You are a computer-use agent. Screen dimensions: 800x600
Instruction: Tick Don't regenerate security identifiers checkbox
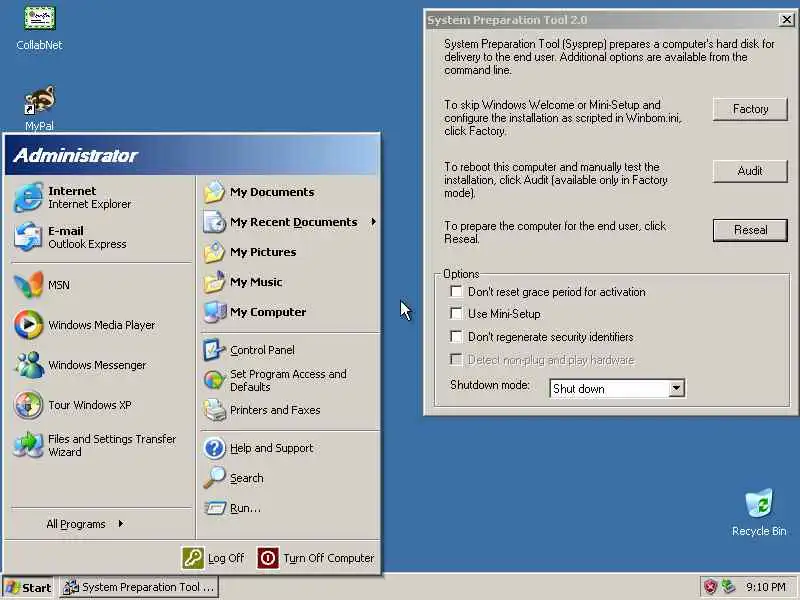click(456, 336)
